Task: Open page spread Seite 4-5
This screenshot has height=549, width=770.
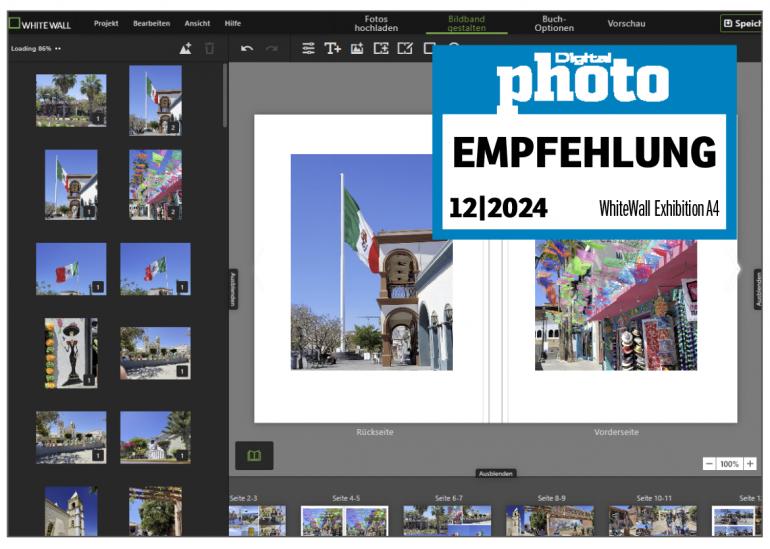Action: click(x=344, y=520)
